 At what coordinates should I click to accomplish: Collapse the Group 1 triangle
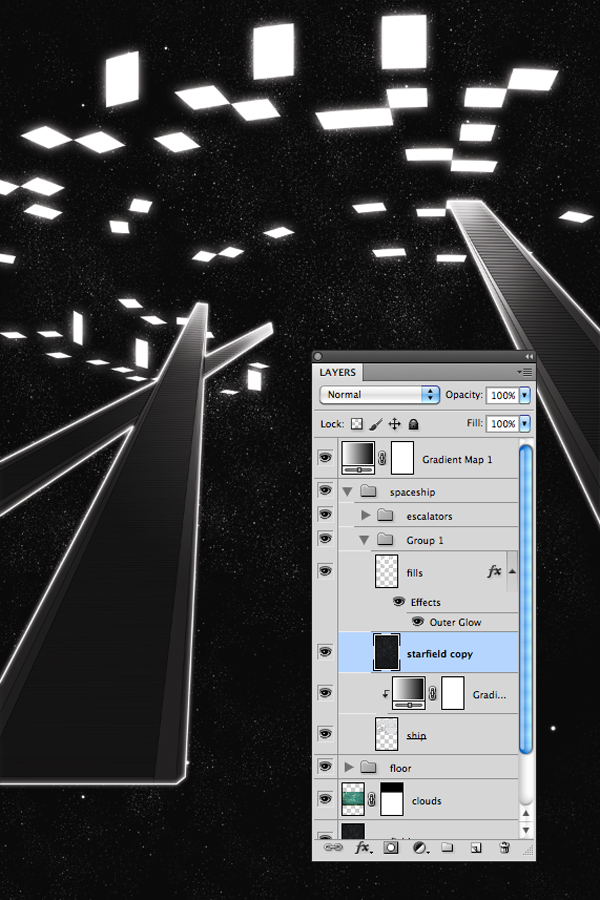click(x=364, y=540)
